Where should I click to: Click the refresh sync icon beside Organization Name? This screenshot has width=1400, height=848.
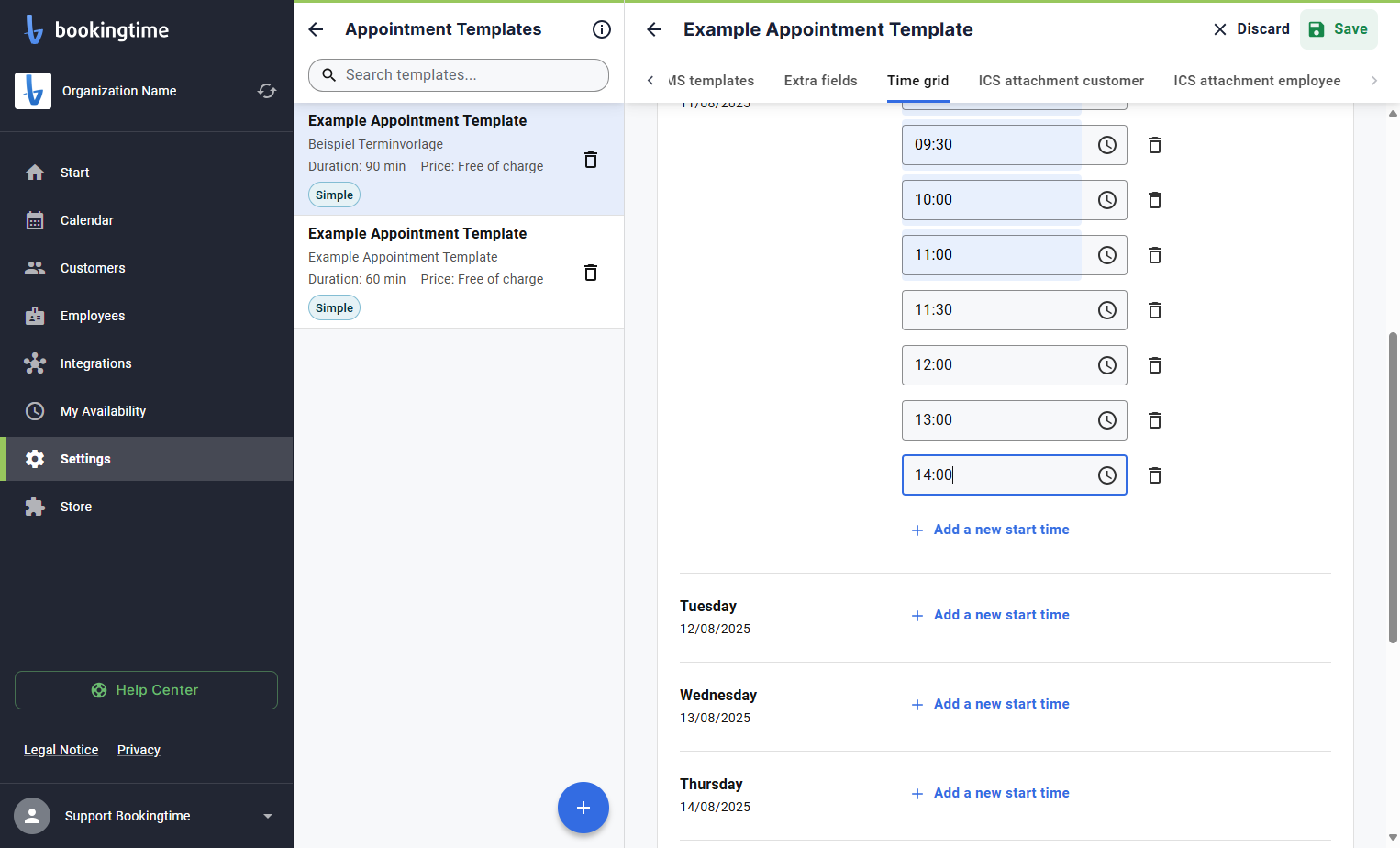(267, 91)
